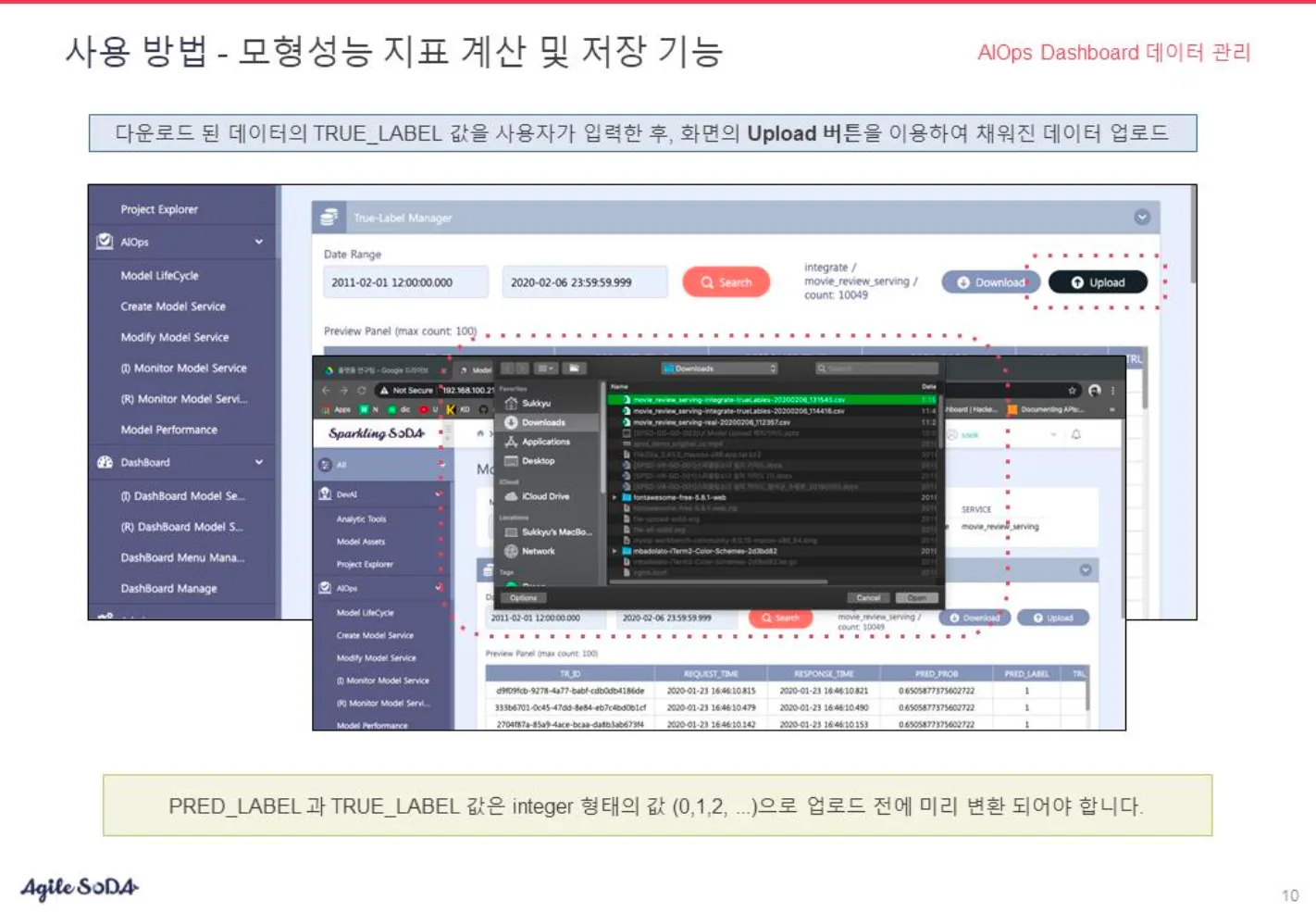Click the red Search button

(726, 282)
